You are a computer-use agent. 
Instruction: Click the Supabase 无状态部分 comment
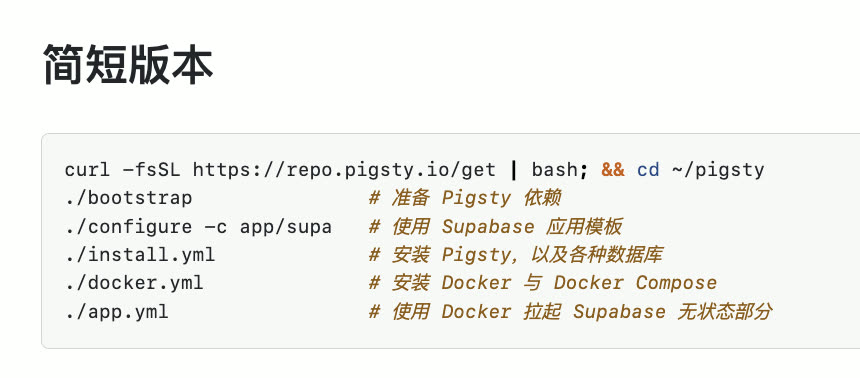click(x=673, y=312)
